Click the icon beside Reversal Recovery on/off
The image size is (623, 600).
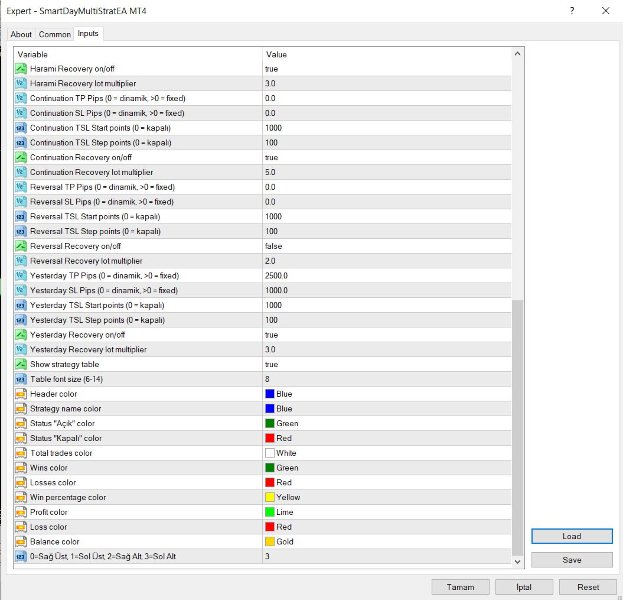point(21,246)
